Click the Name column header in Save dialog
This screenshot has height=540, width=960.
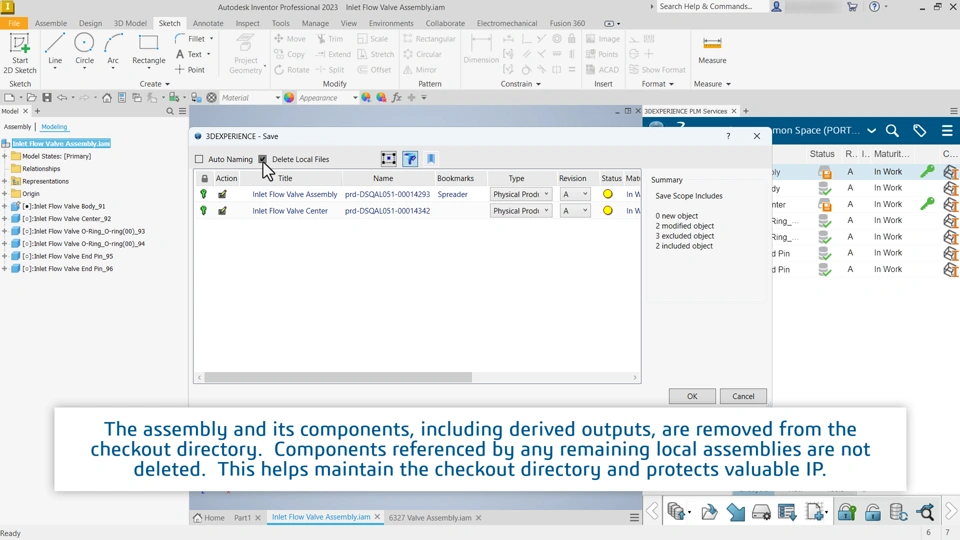(x=383, y=178)
